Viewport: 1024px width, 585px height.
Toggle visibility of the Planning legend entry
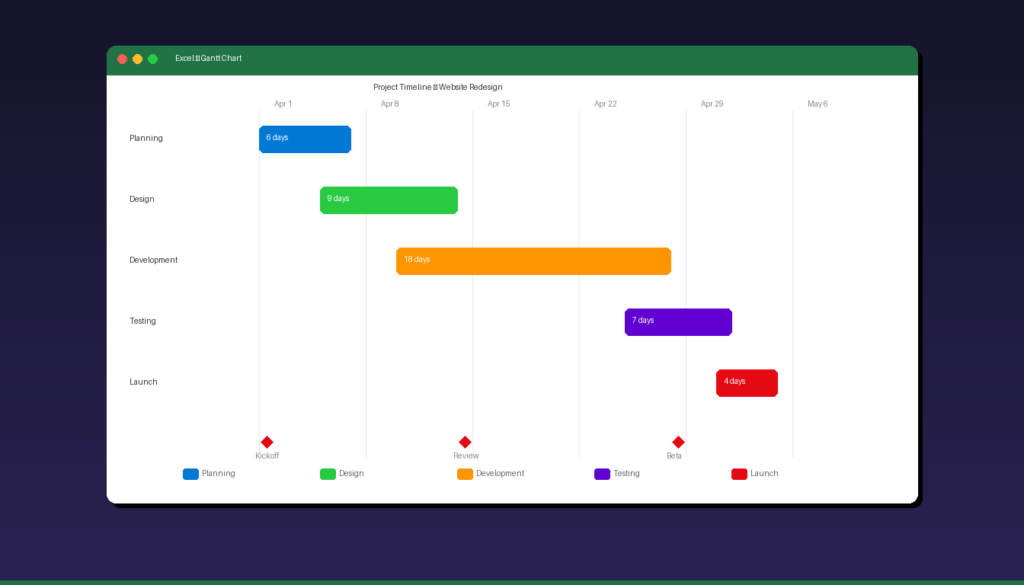[210, 473]
